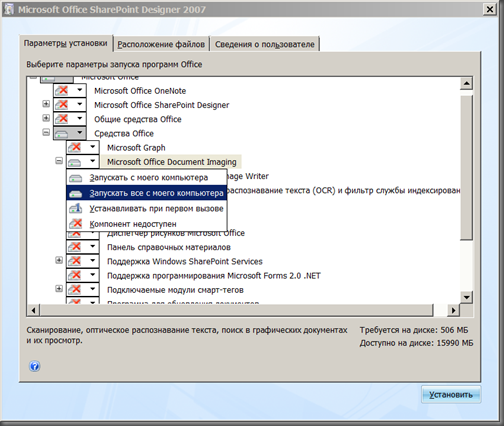
Task: Click the red X icon next to Панель справочных материалов
Action: point(75,247)
